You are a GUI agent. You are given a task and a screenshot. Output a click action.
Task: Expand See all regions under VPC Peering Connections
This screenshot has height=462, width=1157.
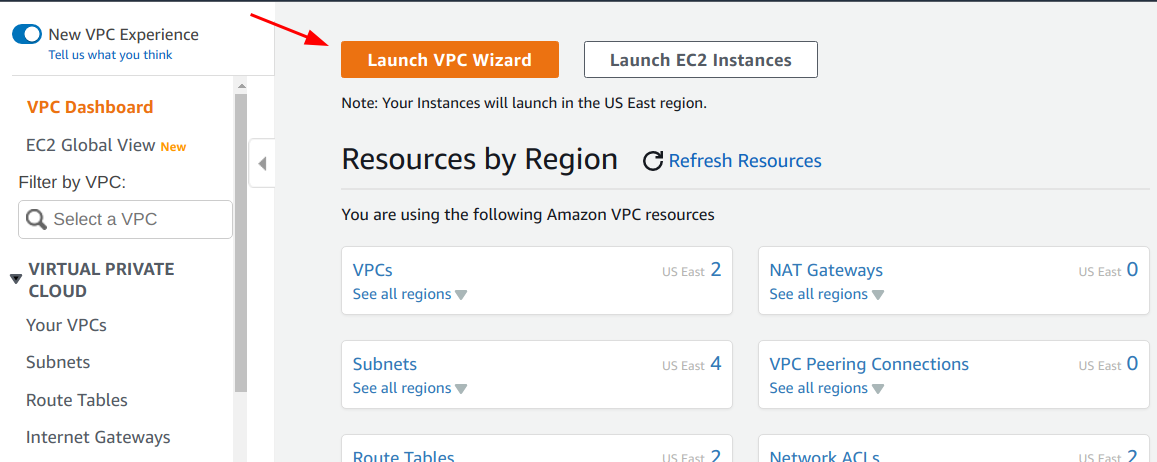coord(826,388)
